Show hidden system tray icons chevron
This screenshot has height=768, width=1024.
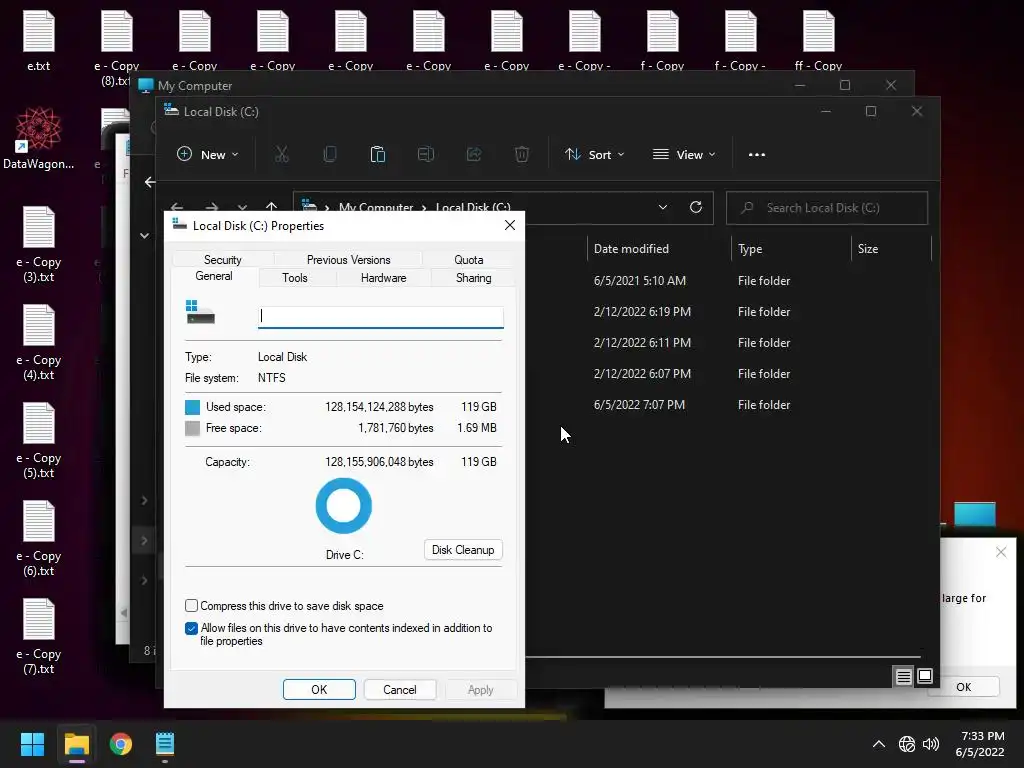[x=879, y=744]
